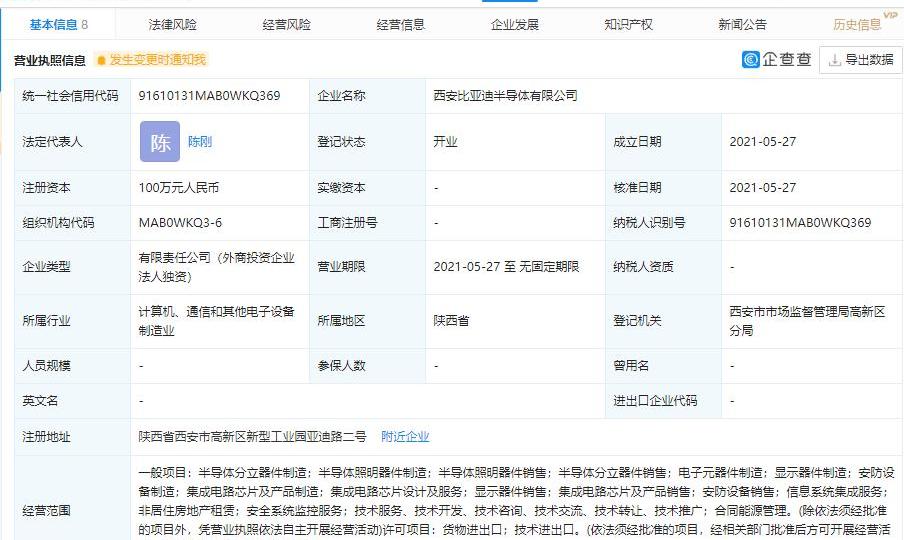This screenshot has width=904, height=540.
Task: Click the 开业 registration status value
Action: 445,142
